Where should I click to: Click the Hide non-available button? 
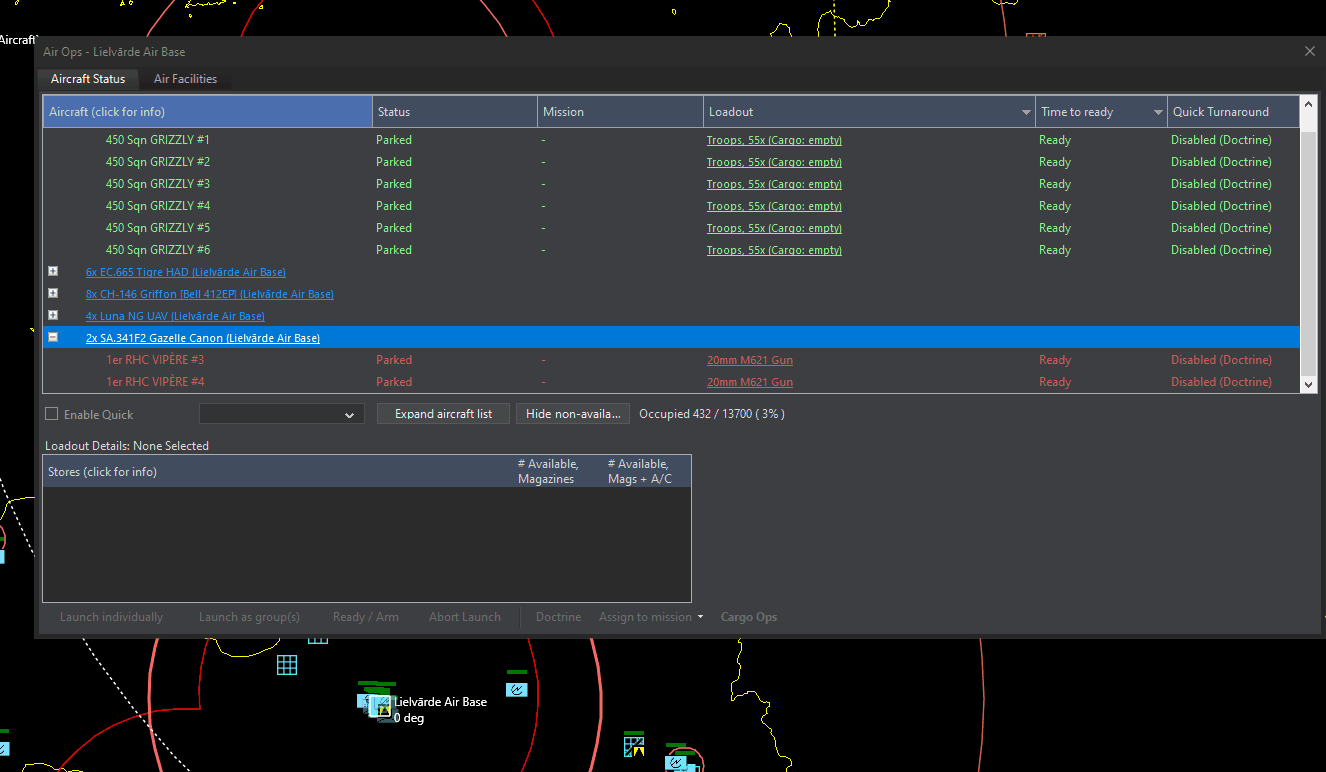573,414
